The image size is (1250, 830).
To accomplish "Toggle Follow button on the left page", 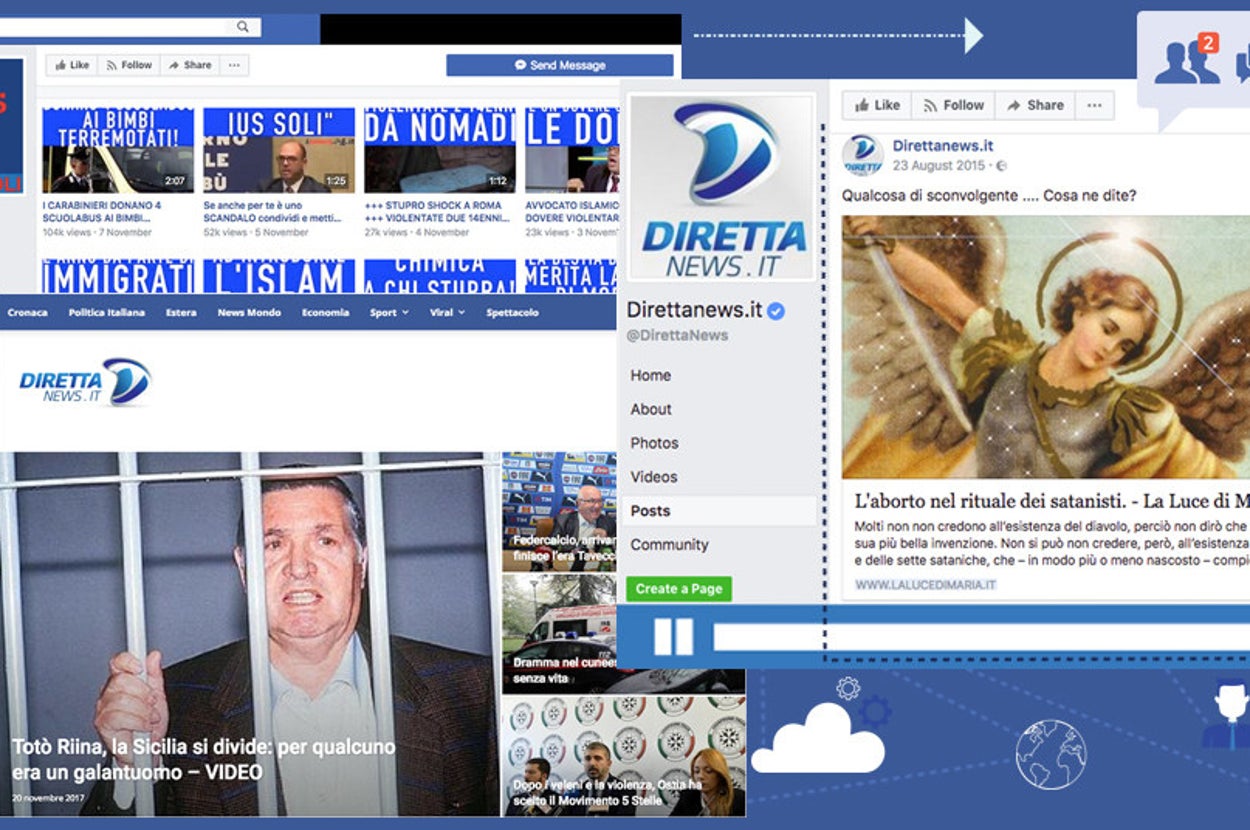I will 128,65.
